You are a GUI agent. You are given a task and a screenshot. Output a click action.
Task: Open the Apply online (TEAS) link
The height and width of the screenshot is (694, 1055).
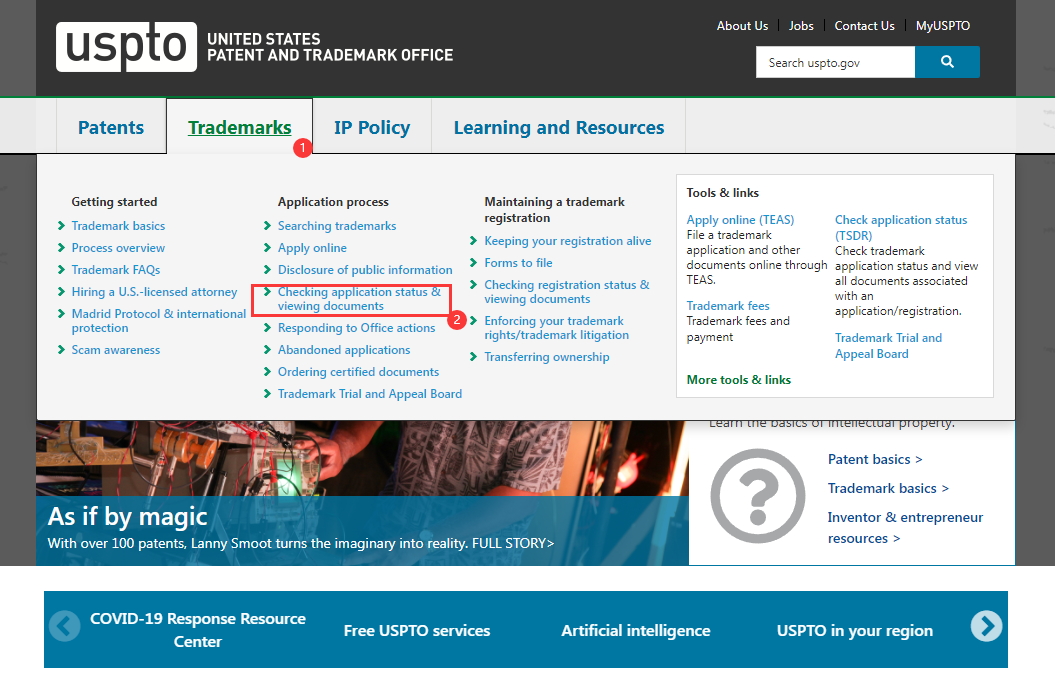pos(739,220)
